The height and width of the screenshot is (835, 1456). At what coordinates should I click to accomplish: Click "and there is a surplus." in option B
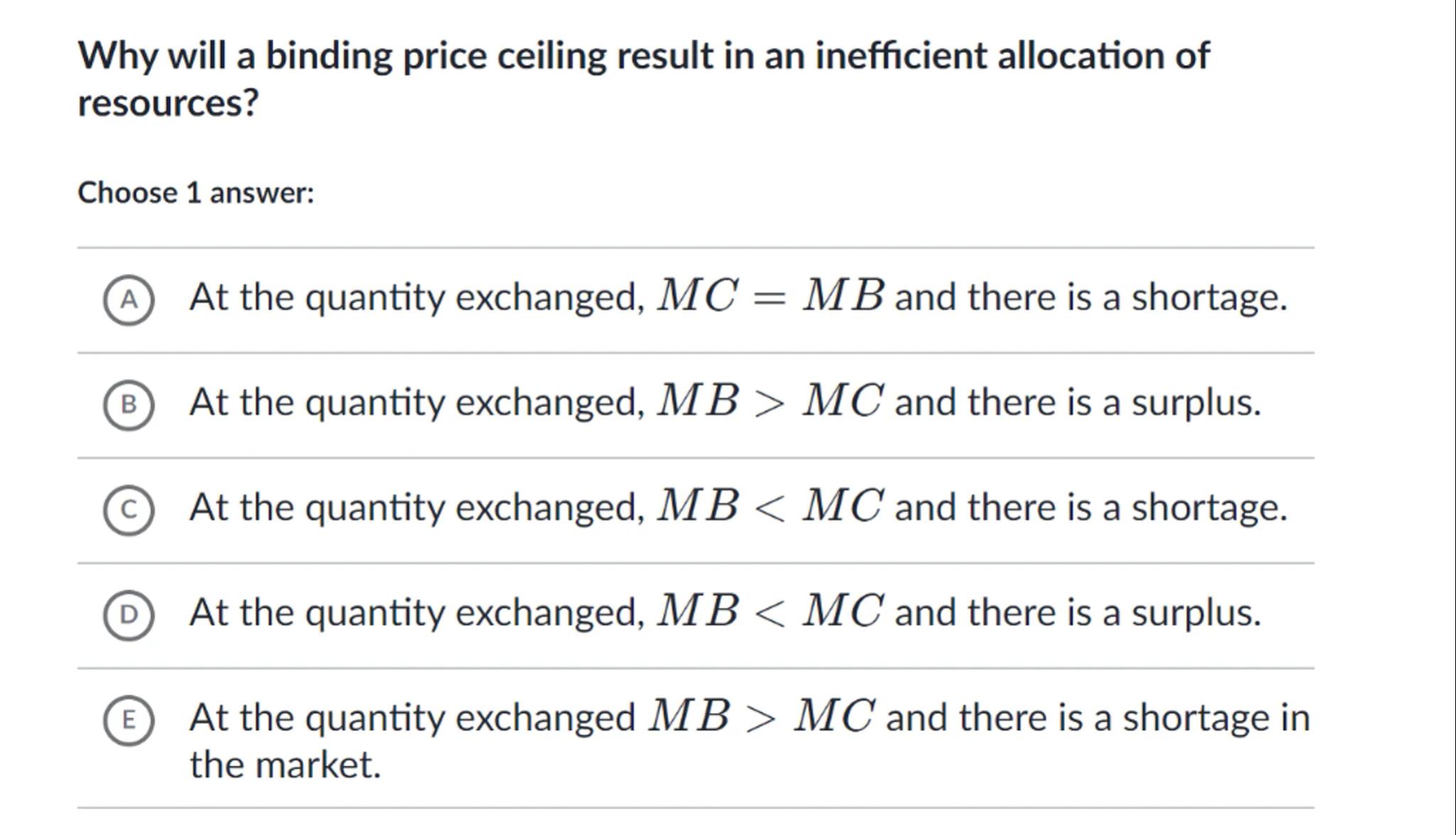[1078, 403]
